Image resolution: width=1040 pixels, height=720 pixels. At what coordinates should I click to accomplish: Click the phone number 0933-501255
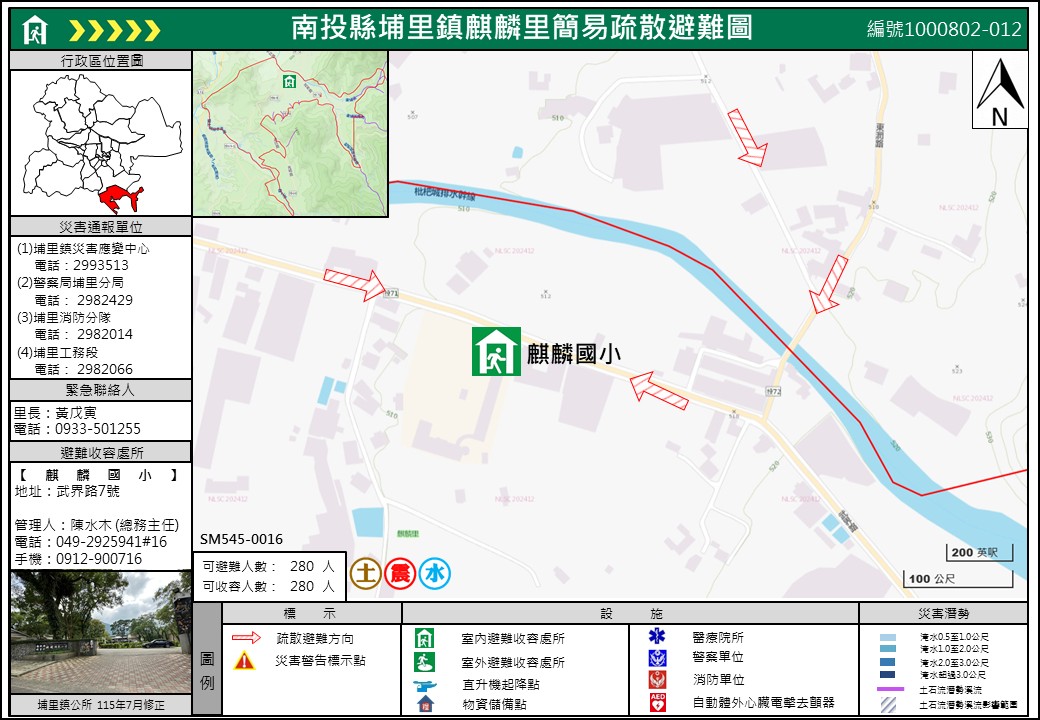(98, 429)
